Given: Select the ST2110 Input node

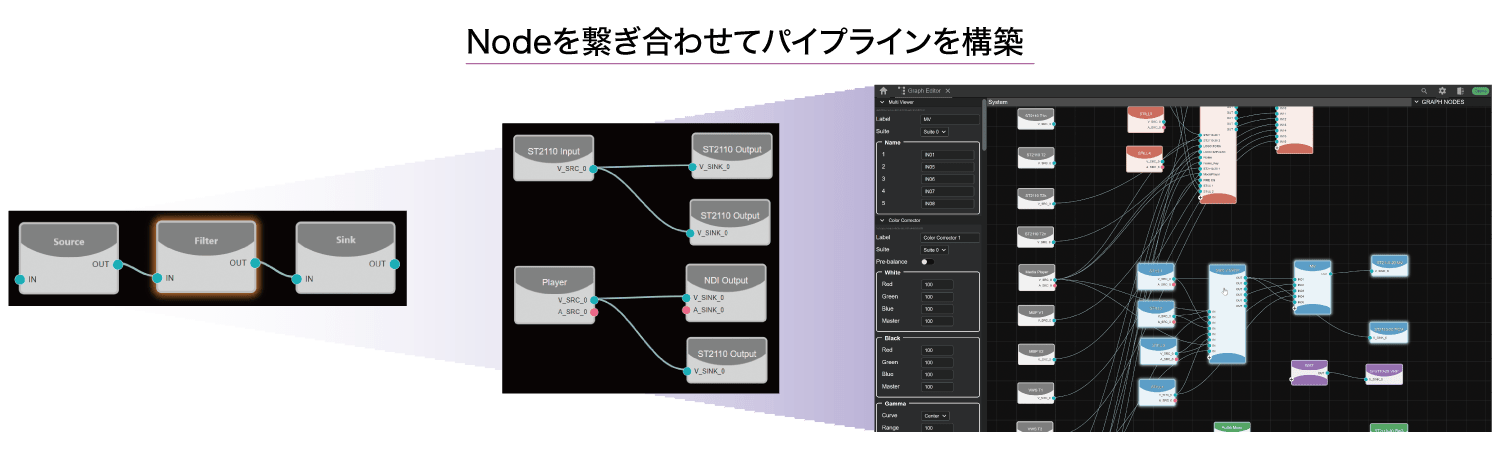Looking at the screenshot, I should click(554, 158).
